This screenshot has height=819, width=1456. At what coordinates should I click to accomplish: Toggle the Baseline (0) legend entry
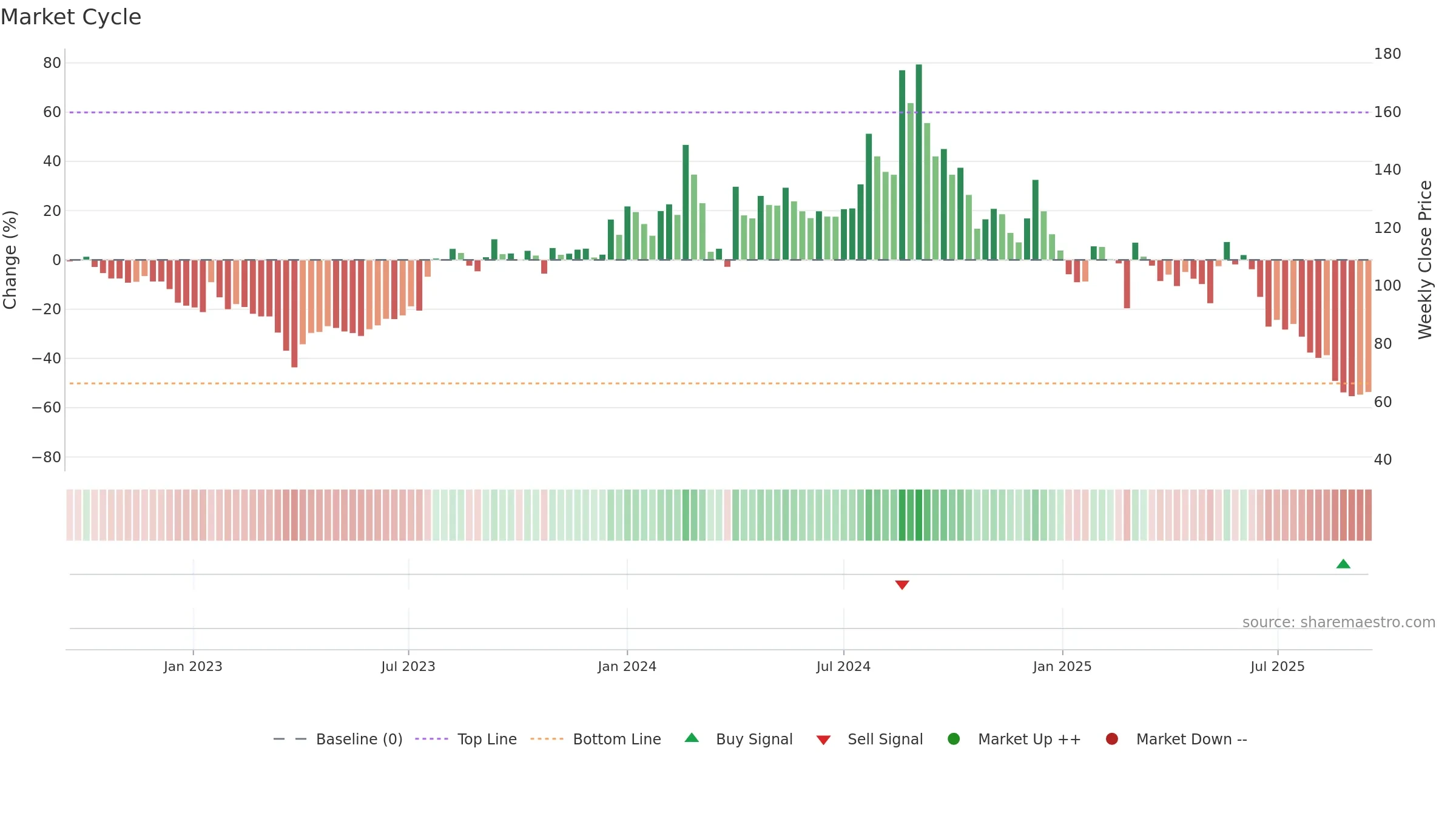(338, 739)
